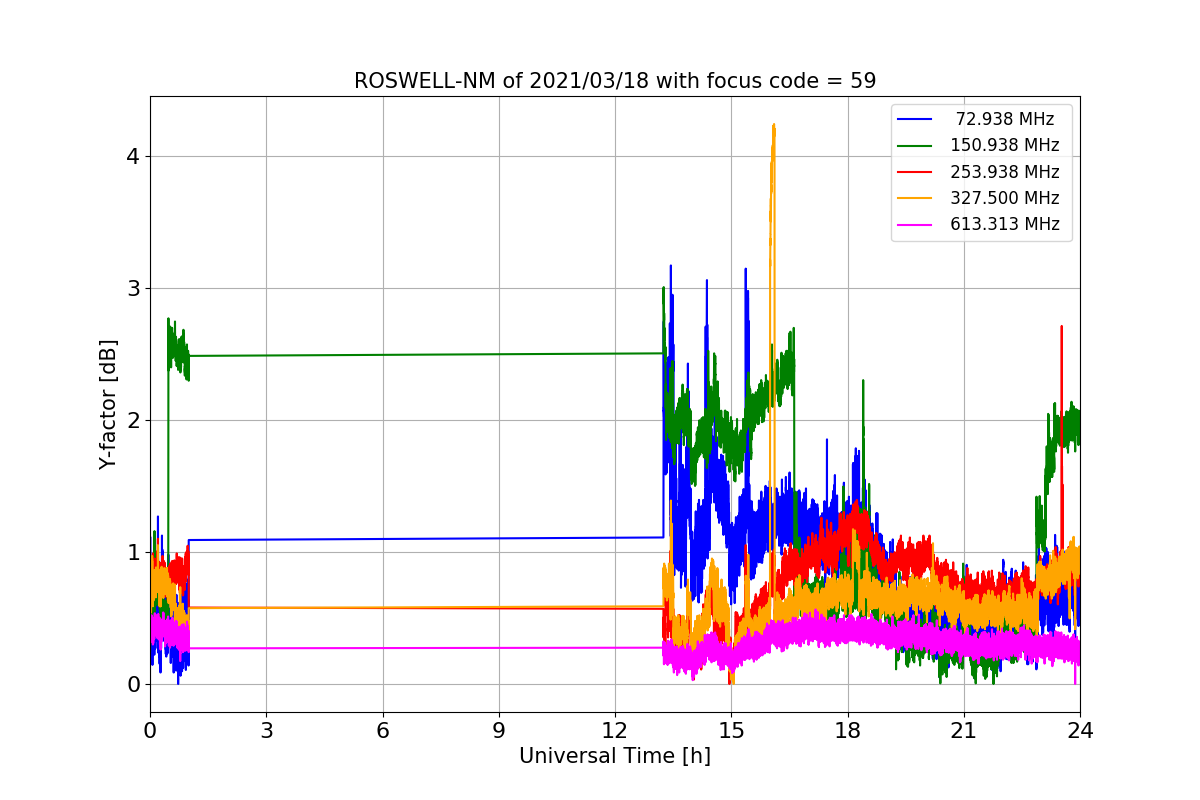Click the red spike near 23.5 hours
Screen dimensions: 1200x800
pyautogui.click(x=1061, y=328)
